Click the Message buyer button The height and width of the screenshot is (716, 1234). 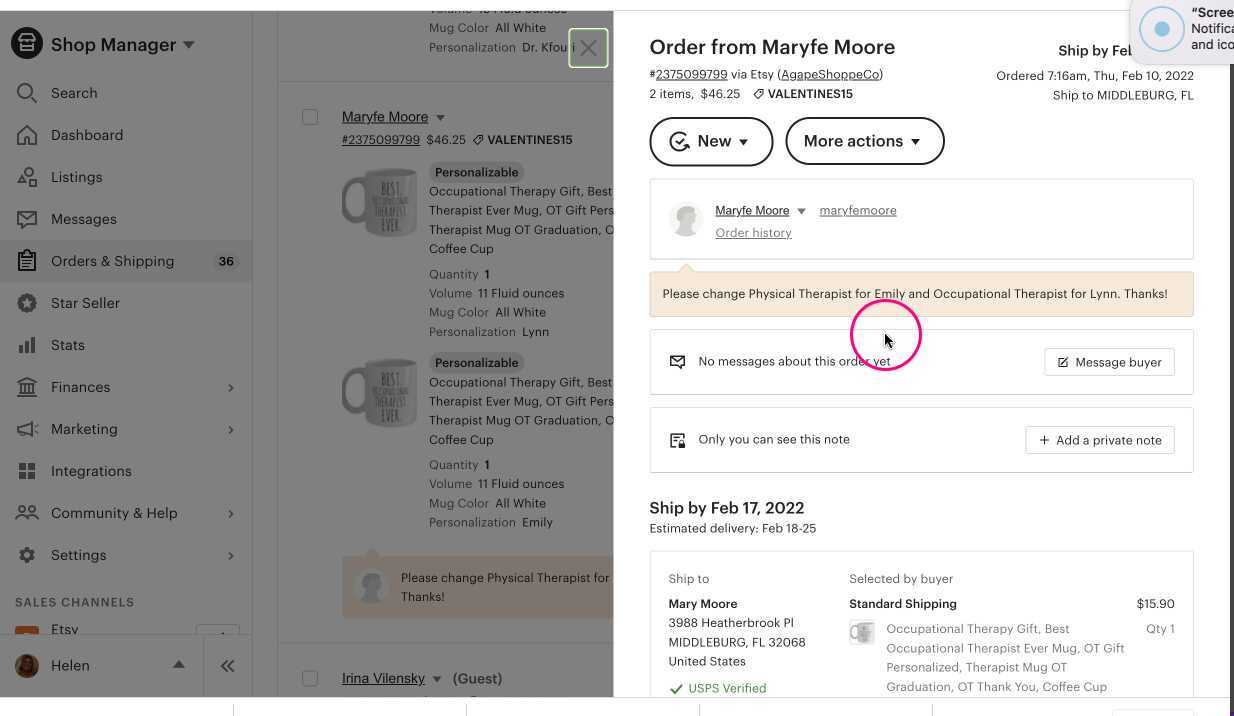(x=1109, y=362)
